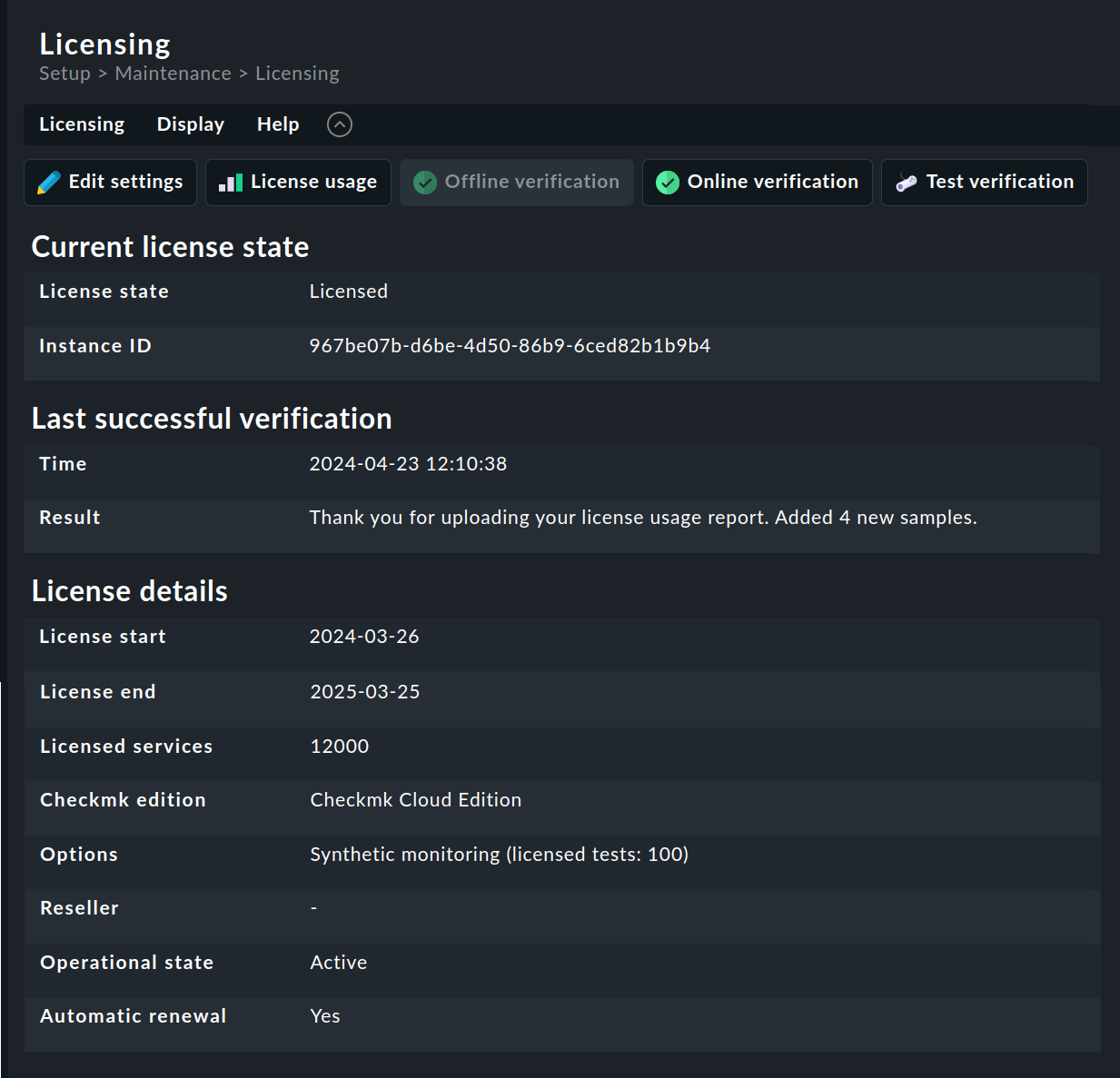Click the 'License details' heading
Viewport: 1120px width, 1078px height.
click(130, 591)
